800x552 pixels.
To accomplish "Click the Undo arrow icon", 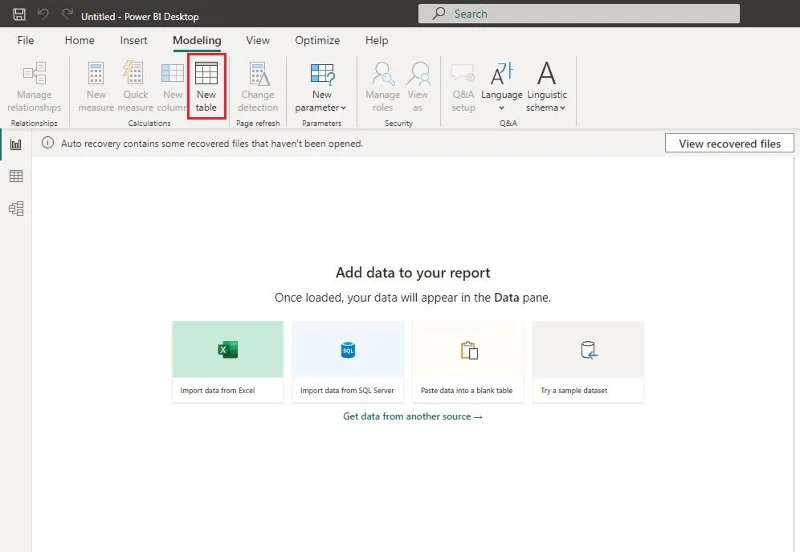I will coord(43,14).
